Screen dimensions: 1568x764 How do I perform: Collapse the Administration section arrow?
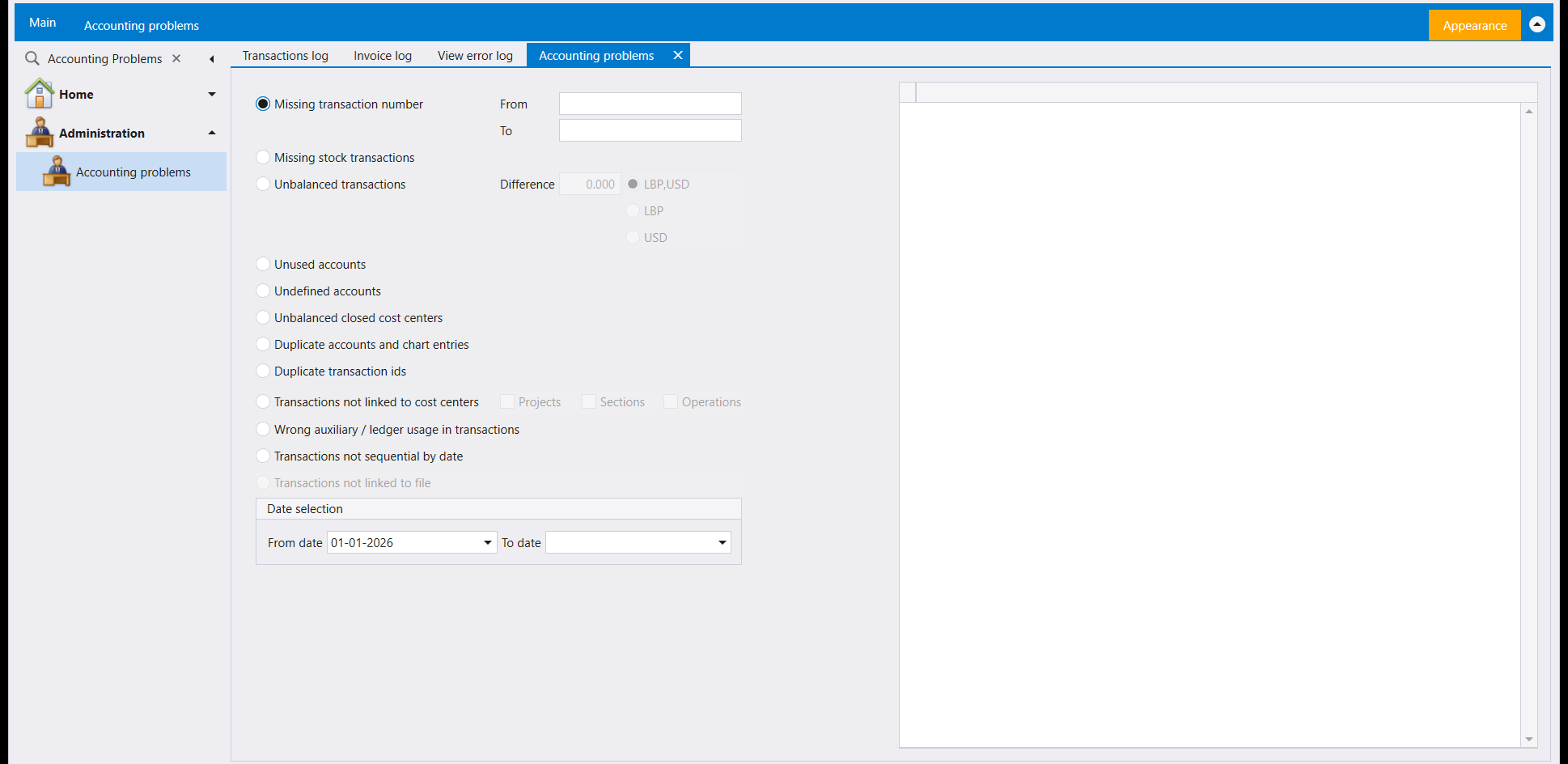click(212, 133)
